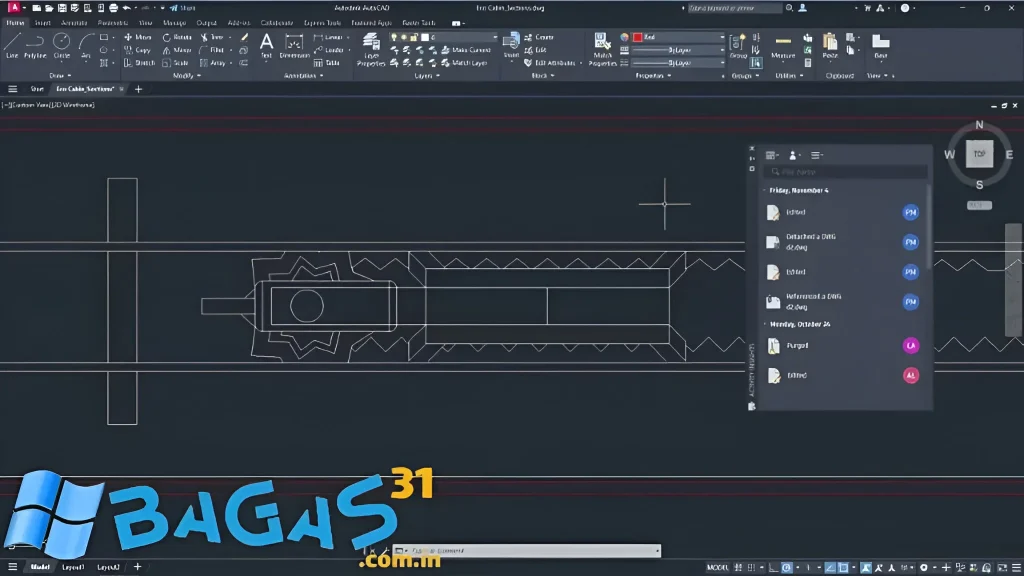Click the TOP face of ViewCube

979,154
